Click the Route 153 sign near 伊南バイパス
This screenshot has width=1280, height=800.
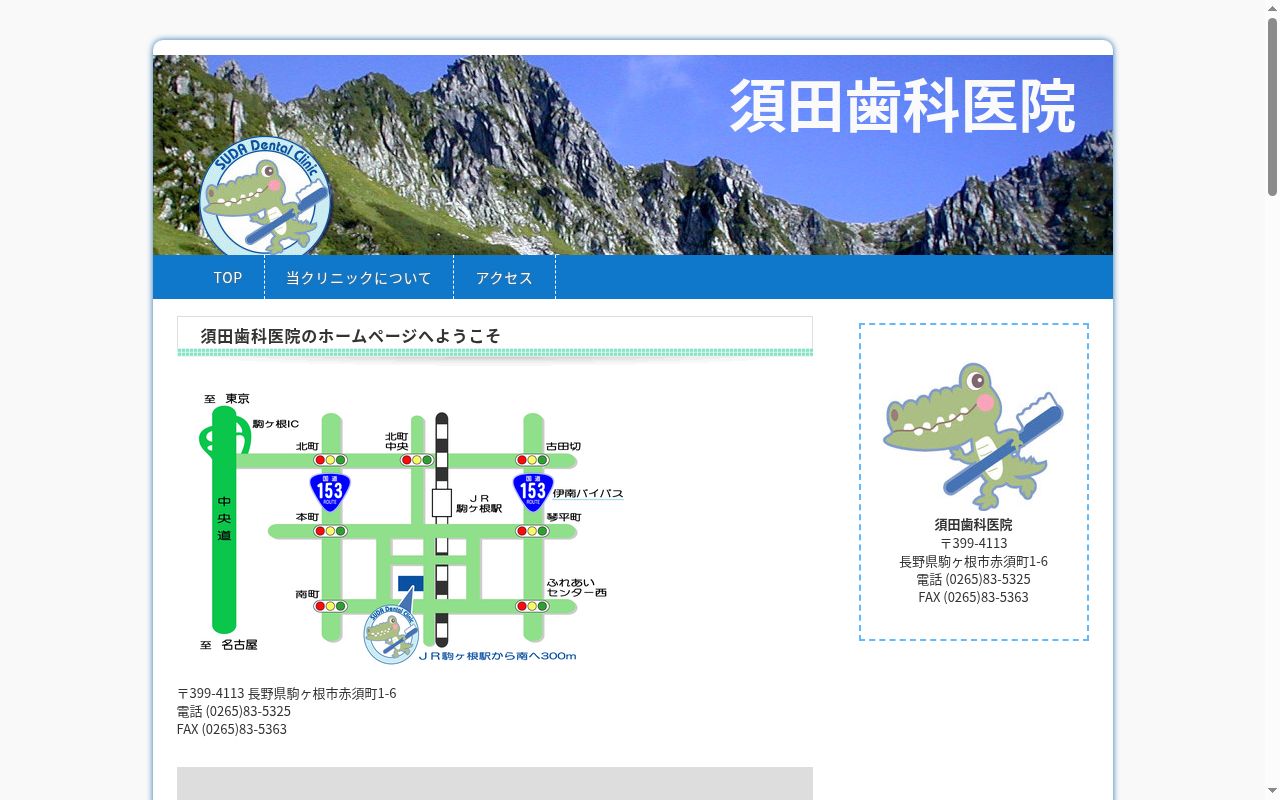coord(533,490)
